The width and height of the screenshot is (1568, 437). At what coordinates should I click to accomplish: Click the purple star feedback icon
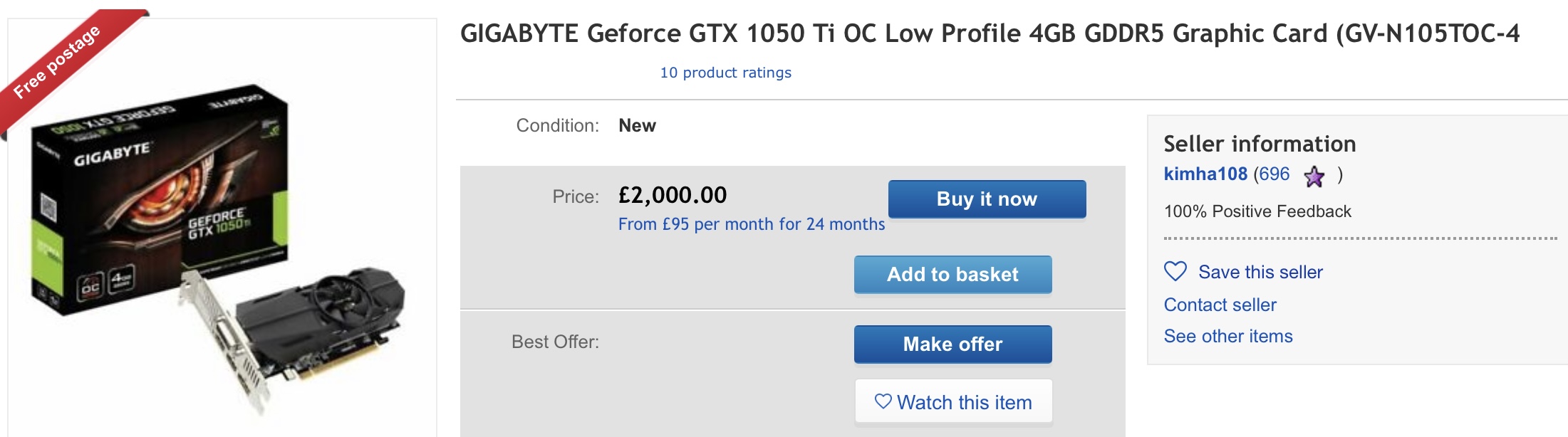pyautogui.click(x=1314, y=176)
